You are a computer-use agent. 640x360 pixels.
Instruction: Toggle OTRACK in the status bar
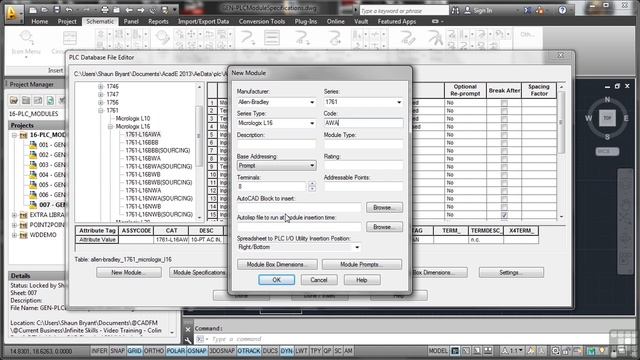(x=249, y=351)
